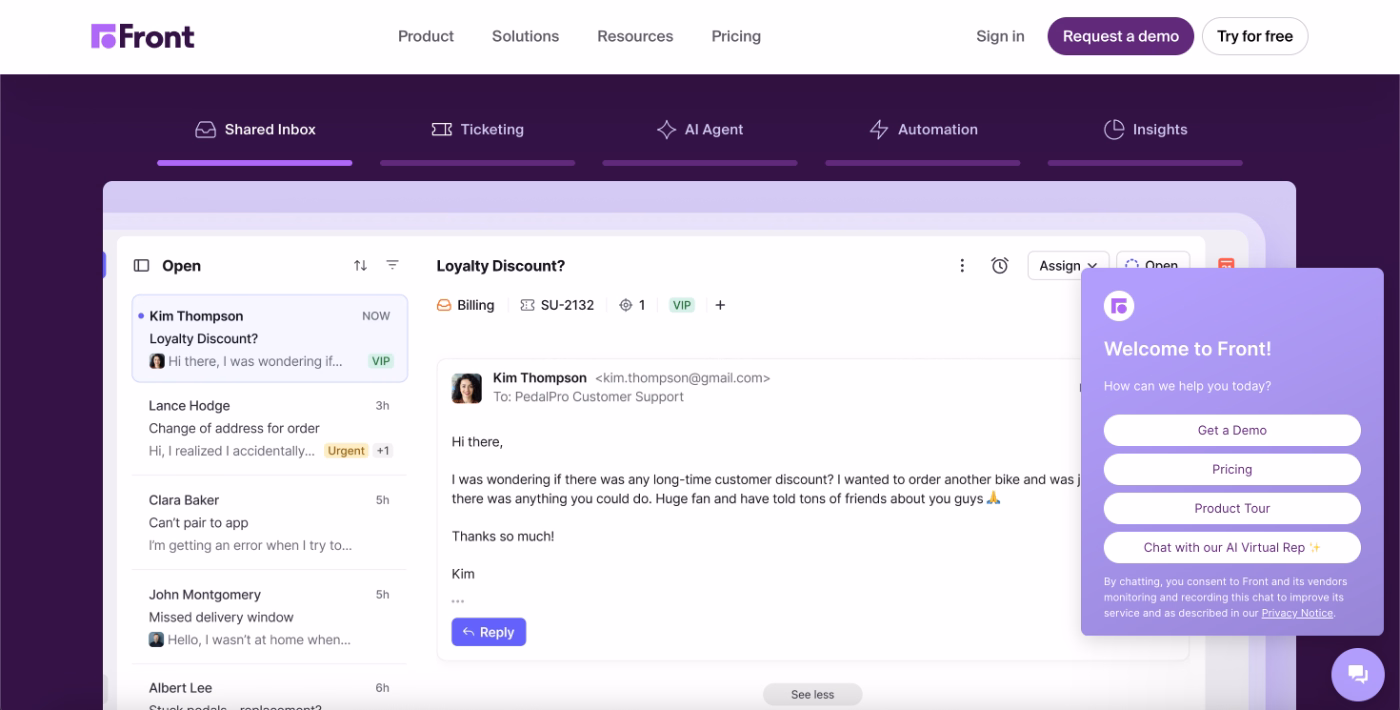Open the filter icon in the inbox list
The height and width of the screenshot is (710, 1400).
click(x=391, y=264)
